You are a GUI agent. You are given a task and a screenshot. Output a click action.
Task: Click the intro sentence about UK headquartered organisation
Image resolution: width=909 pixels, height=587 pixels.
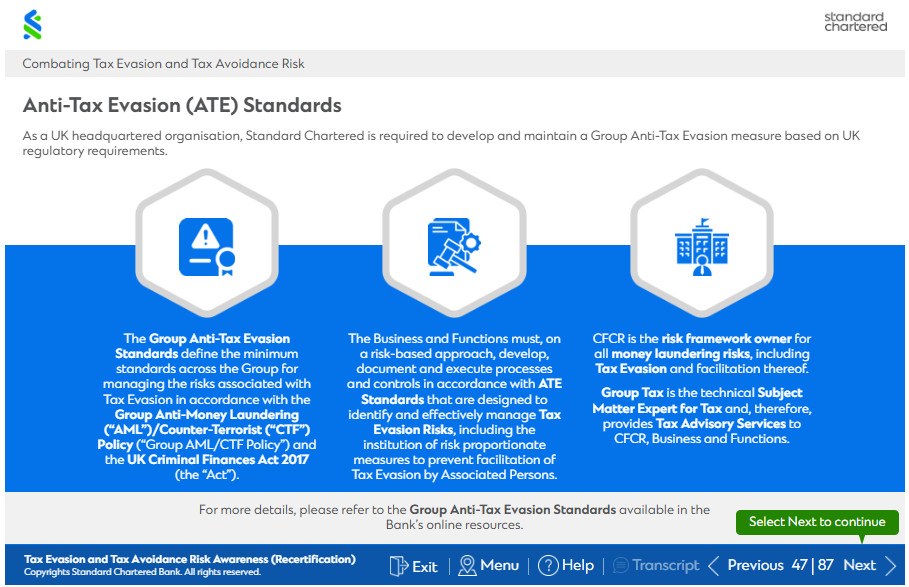tap(441, 143)
